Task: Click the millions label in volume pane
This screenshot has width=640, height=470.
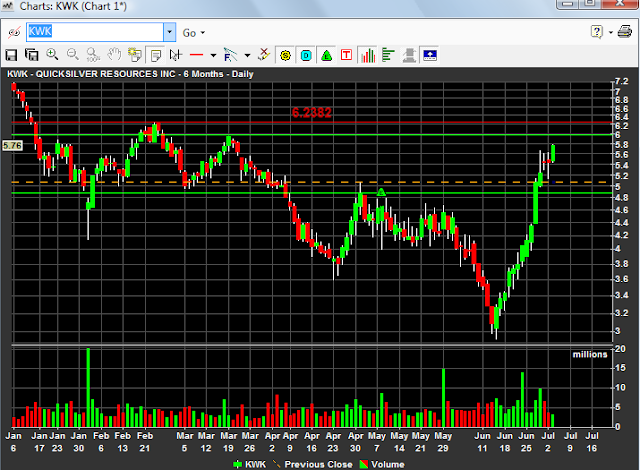Action: point(590,354)
